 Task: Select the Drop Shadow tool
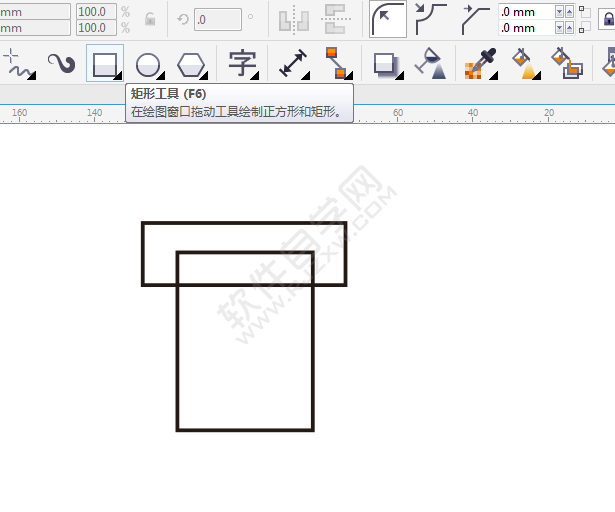[386, 64]
